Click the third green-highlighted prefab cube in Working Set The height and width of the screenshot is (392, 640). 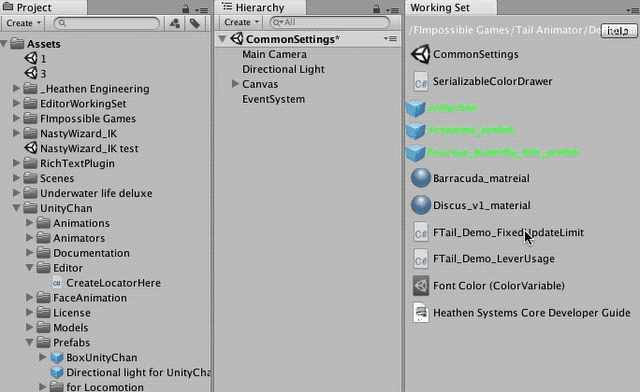(x=416, y=153)
